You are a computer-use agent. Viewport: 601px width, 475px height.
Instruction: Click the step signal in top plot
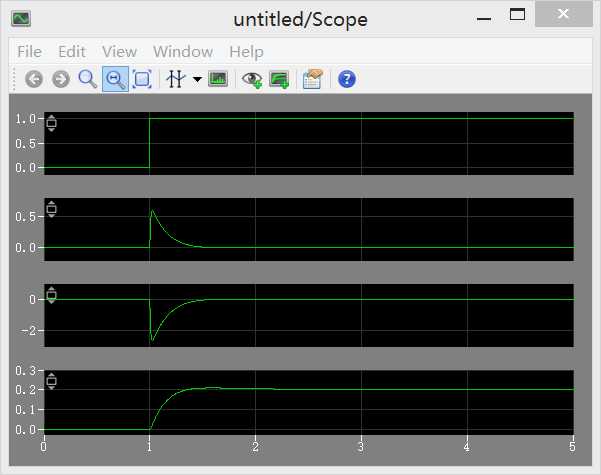(x=149, y=143)
